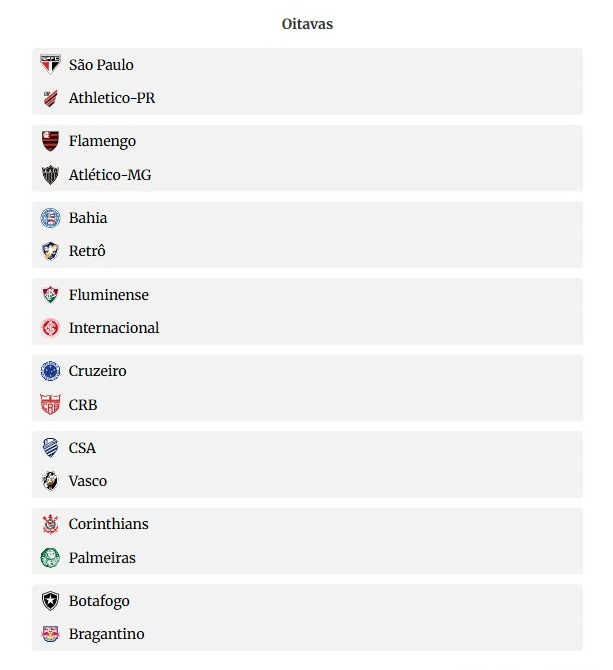The width and height of the screenshot is (613, 670).
Task: Open the Fluminense versus Internacional match card
Action: [307, 311]
